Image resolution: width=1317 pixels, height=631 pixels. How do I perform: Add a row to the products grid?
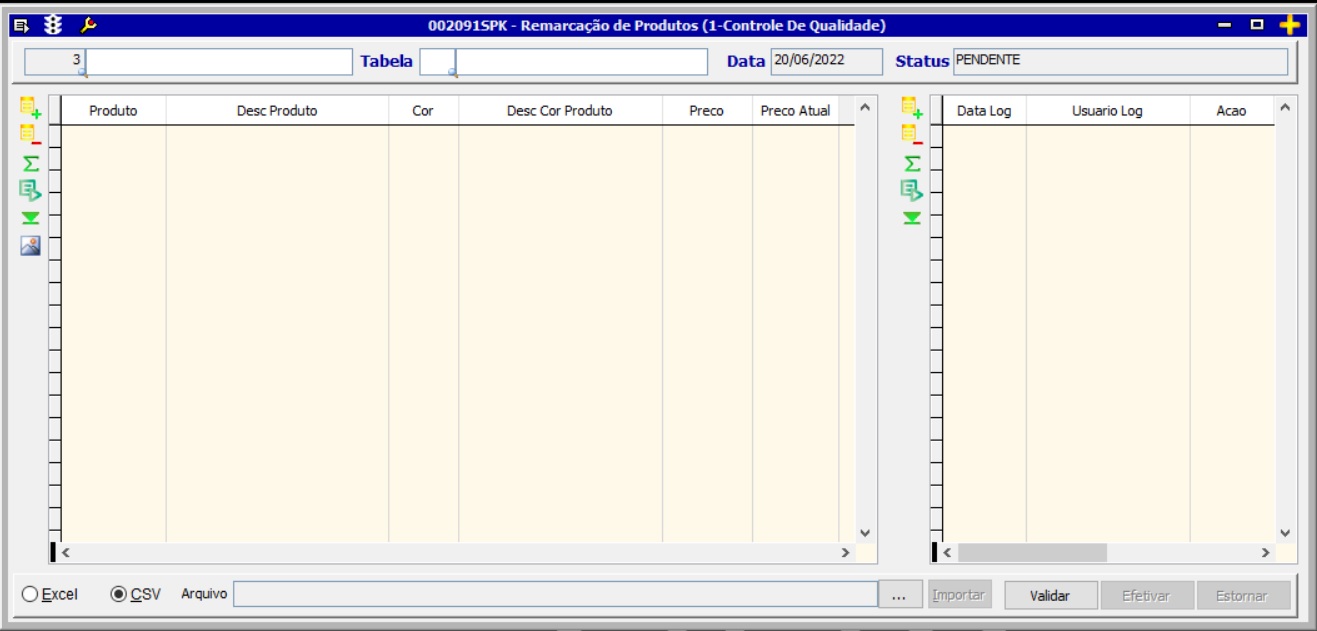point(30,107)
